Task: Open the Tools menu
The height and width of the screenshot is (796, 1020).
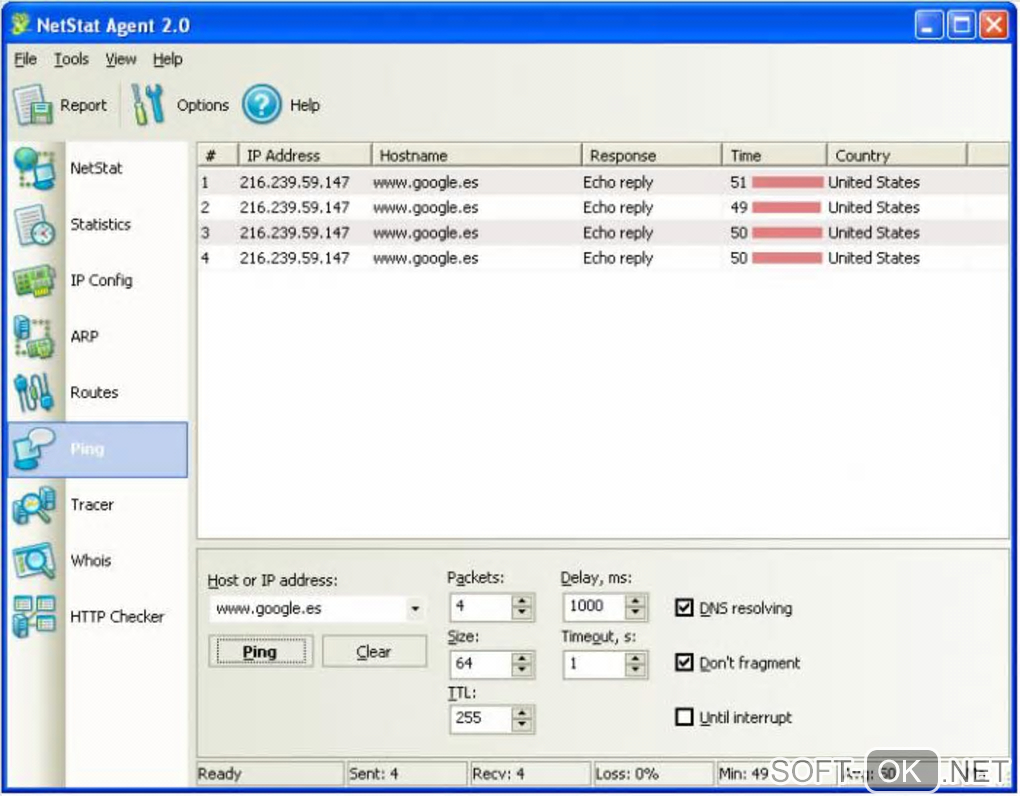Action: point(71,59)
